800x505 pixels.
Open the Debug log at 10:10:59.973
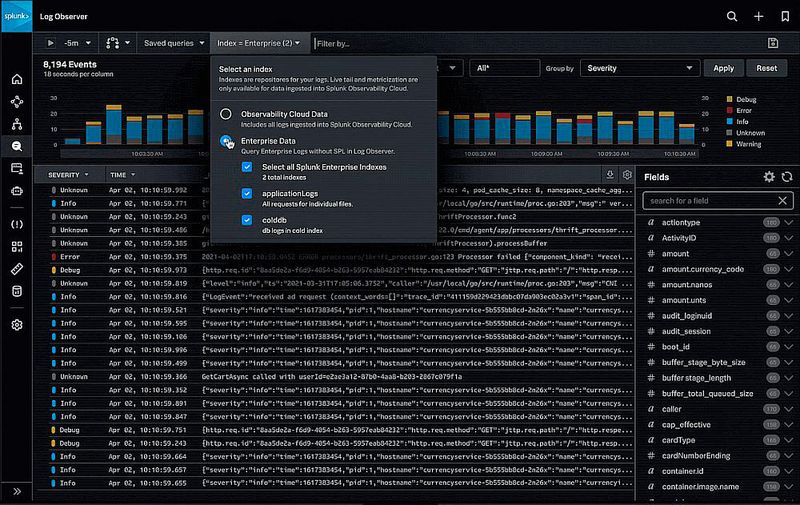click(335, 270)
